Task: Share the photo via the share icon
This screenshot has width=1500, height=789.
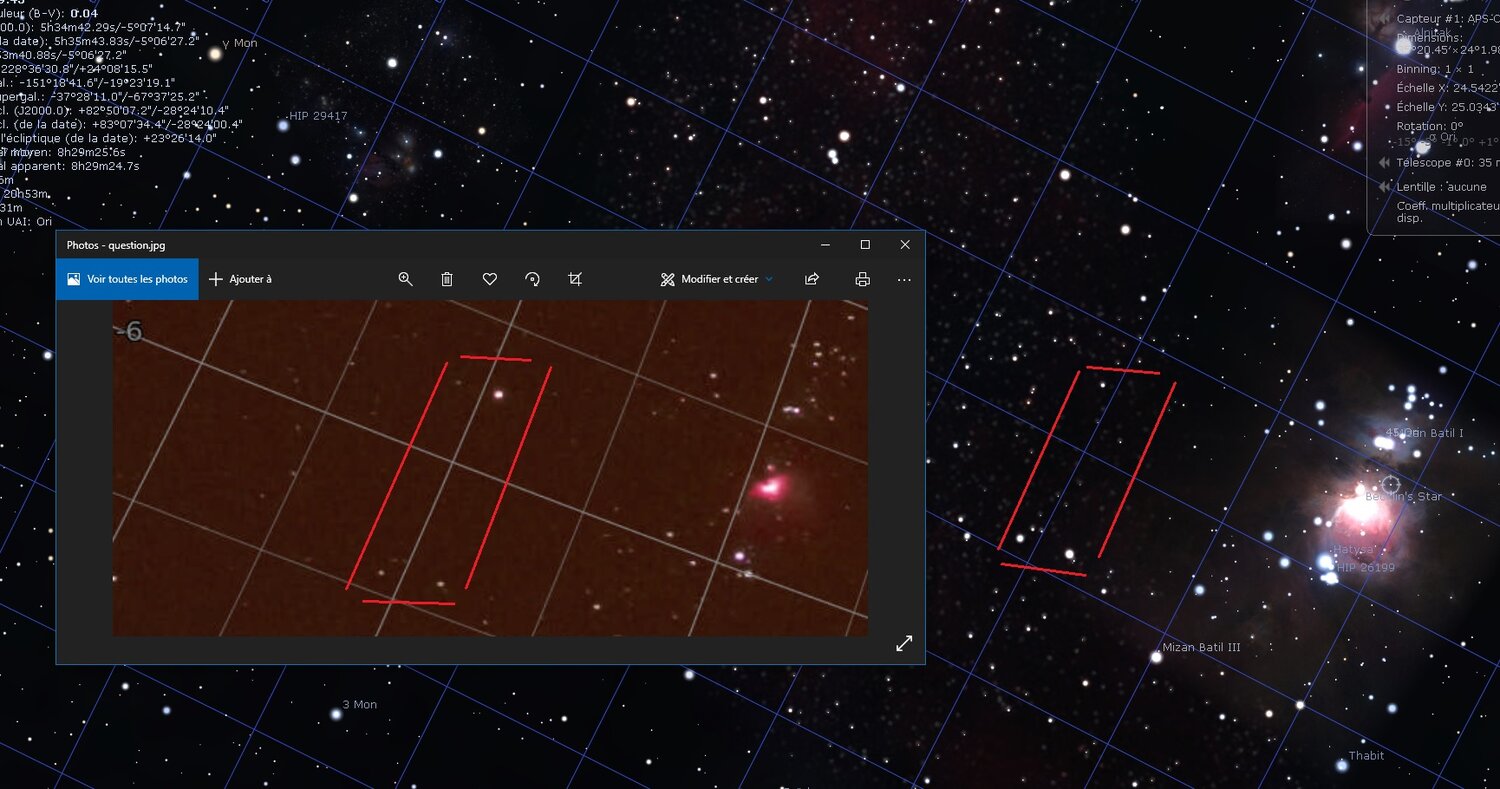Action: [x=812, y=279]
